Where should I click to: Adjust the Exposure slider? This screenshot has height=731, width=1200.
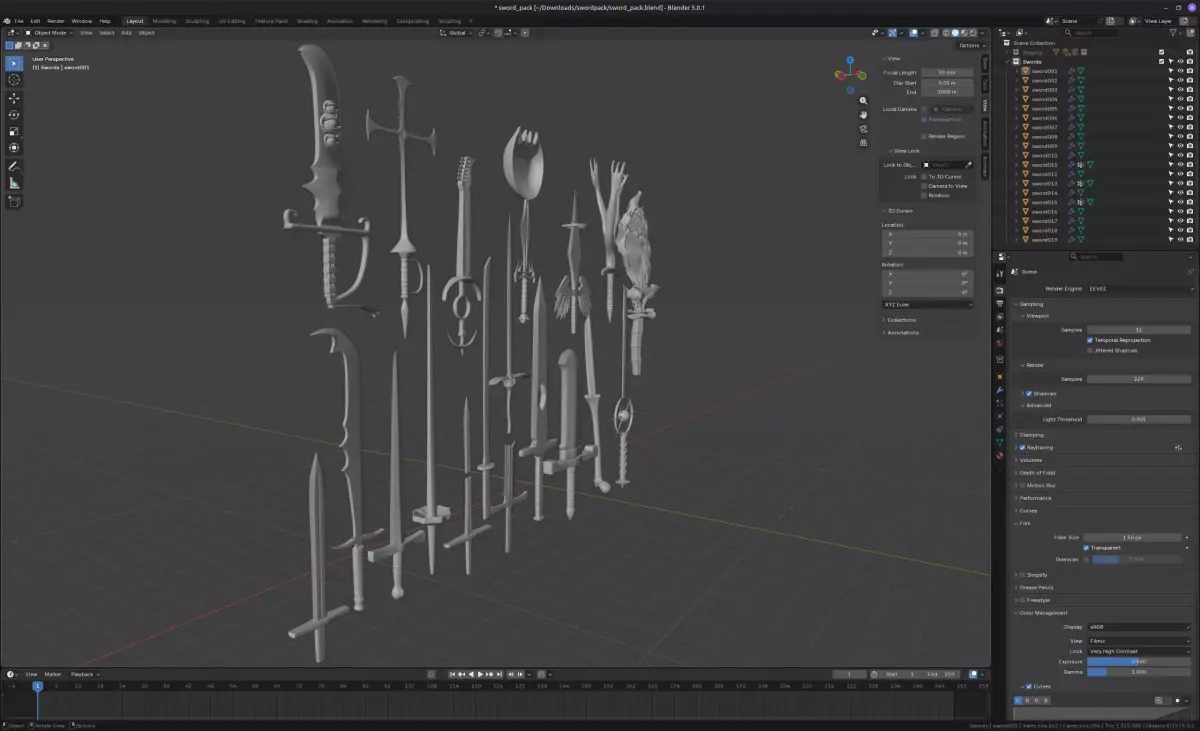[1139, 661]
